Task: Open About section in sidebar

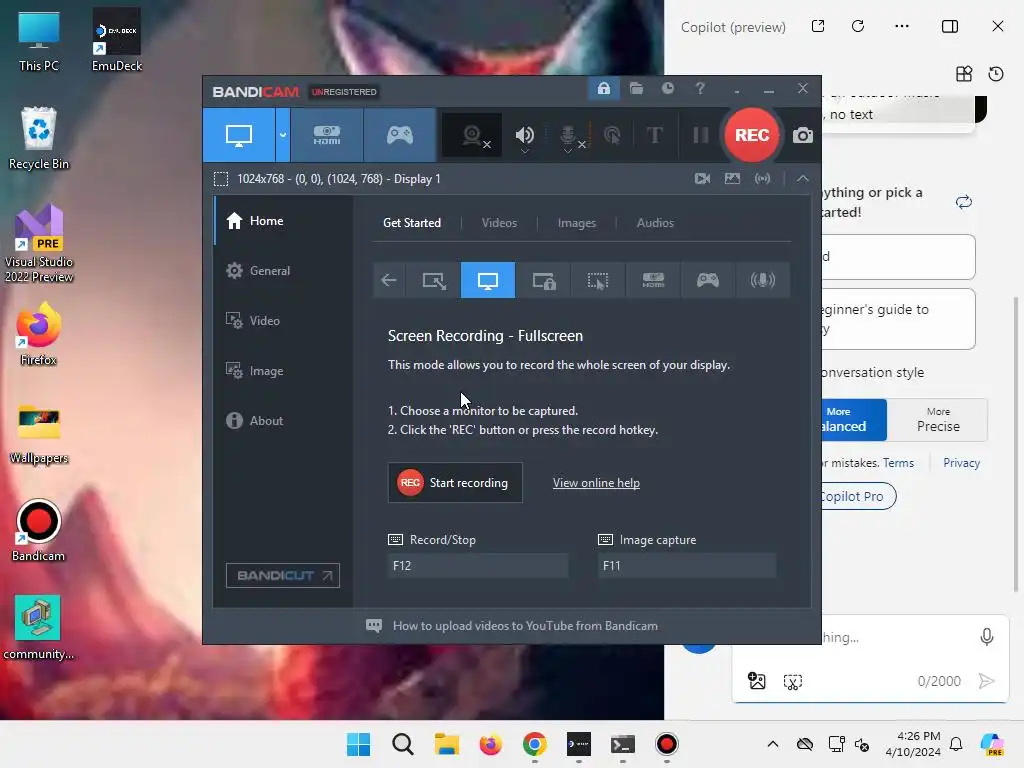Action: [x=283, y=421]
